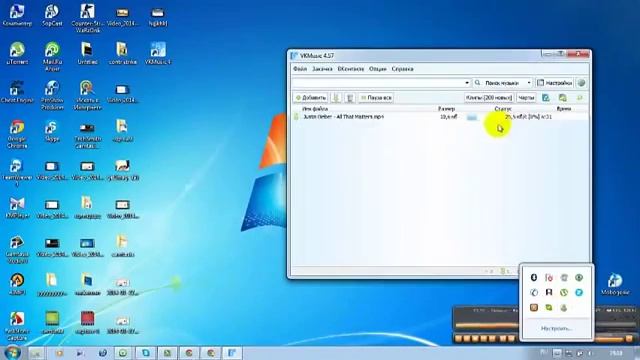
Task: Open the Компьютер desktop icon
Action: click(x=17, y=16)
